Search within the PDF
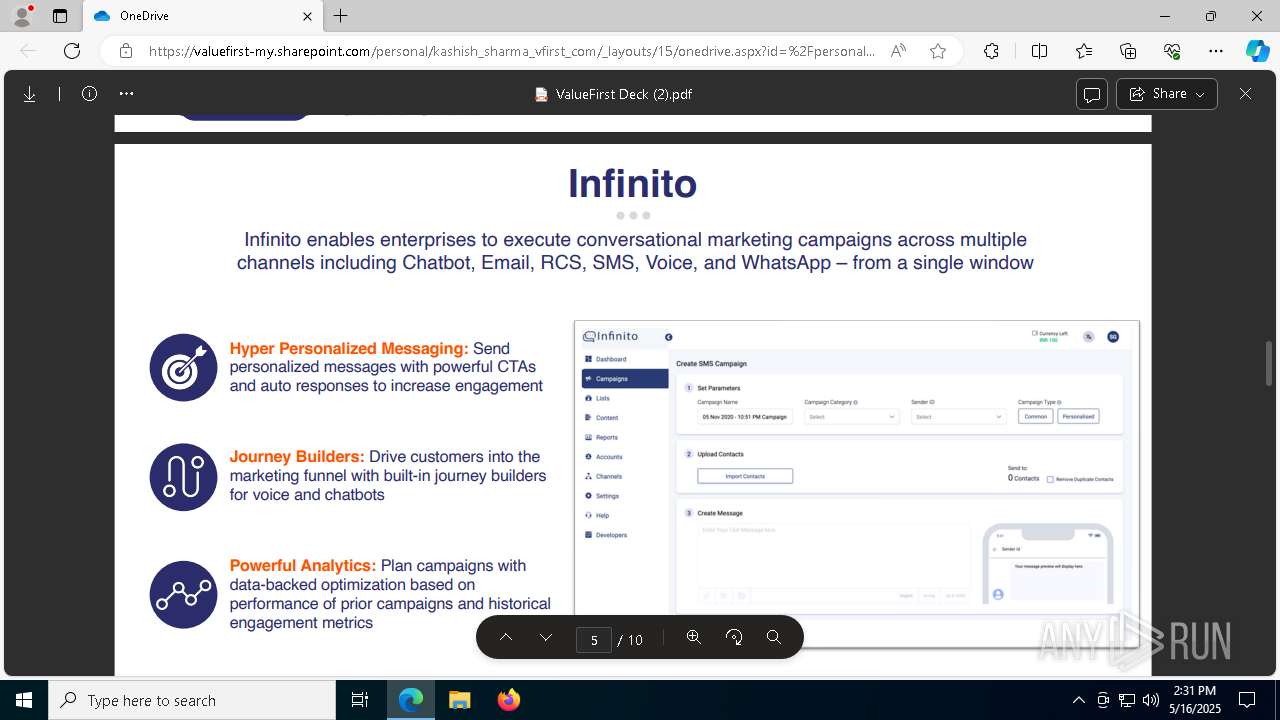This screenshot has height=720, width=1280. click(x=774, y=638)
